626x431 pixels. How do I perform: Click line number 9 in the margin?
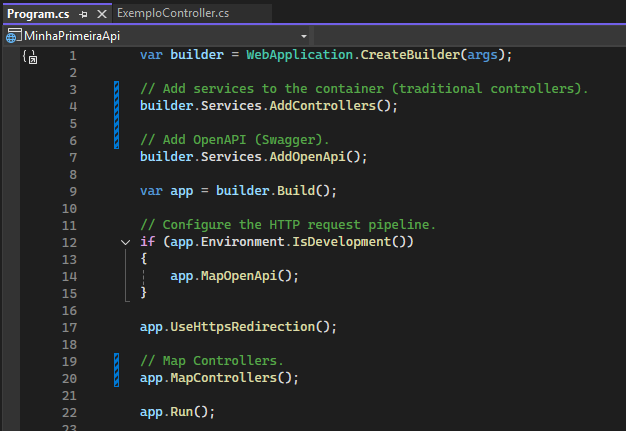(x=72, y=191)
